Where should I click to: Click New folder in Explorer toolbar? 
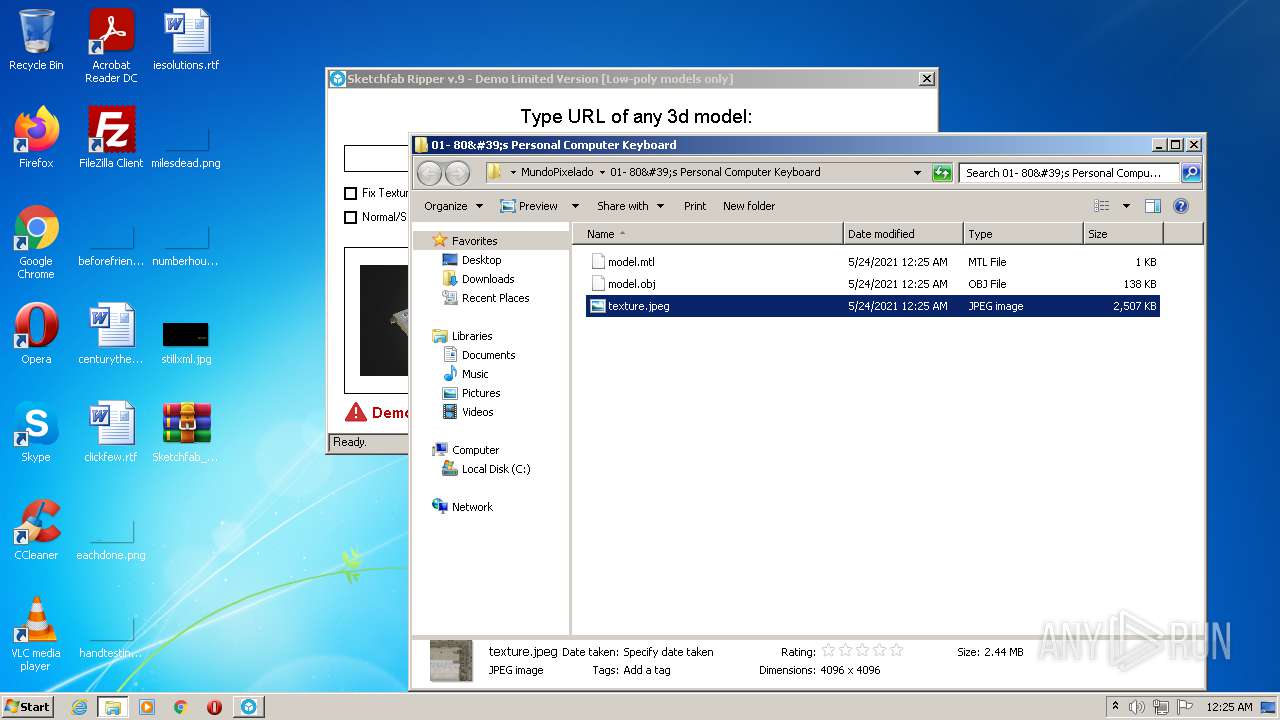coord(749,206)
